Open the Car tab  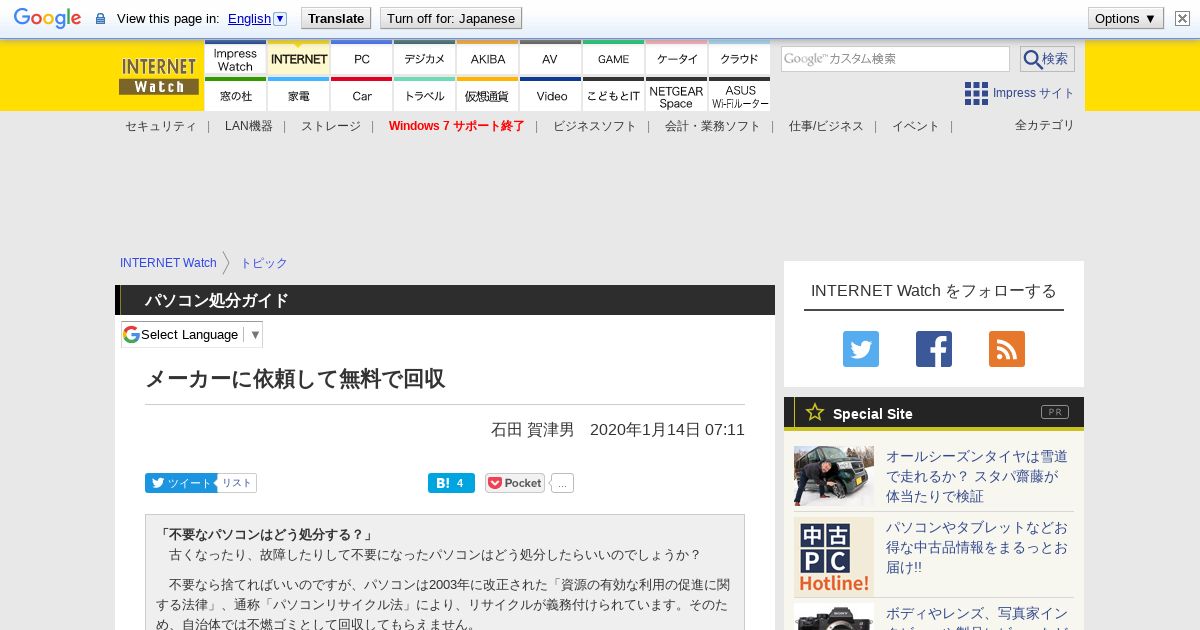[x=362, y=95]
